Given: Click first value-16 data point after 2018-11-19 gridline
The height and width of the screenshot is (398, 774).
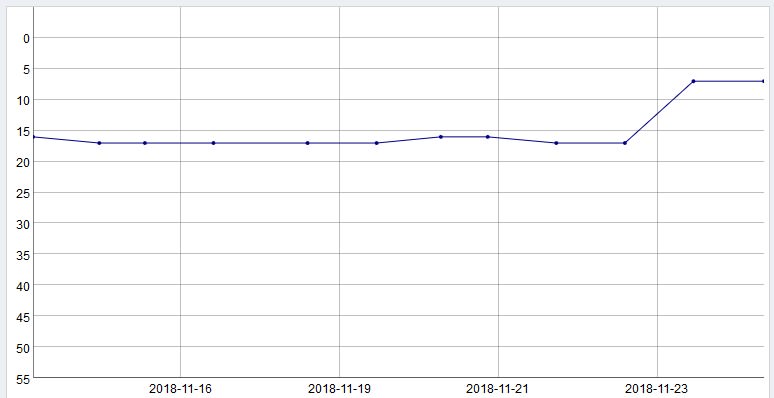Looking at the screenshot, I should tap(440, 137).
